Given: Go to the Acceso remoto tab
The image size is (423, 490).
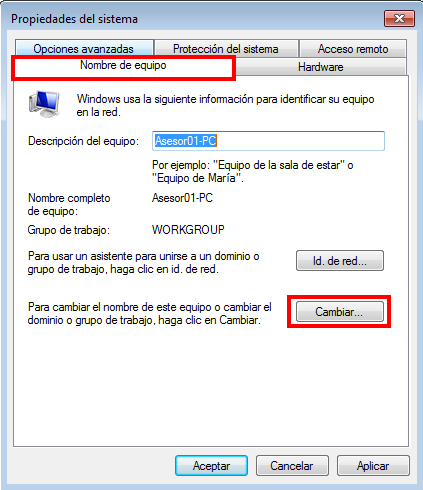Looking at the screenshot, I should (353, 49).
